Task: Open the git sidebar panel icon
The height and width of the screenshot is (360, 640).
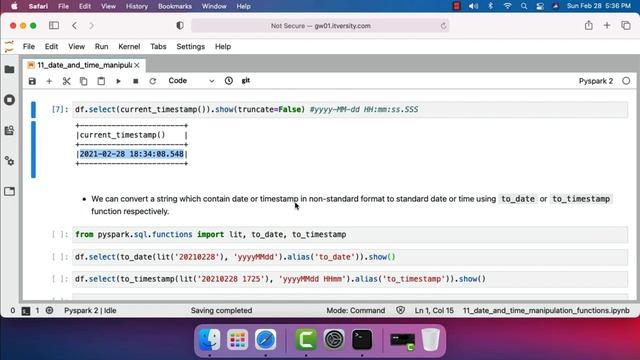Action: tap(9, 131)
